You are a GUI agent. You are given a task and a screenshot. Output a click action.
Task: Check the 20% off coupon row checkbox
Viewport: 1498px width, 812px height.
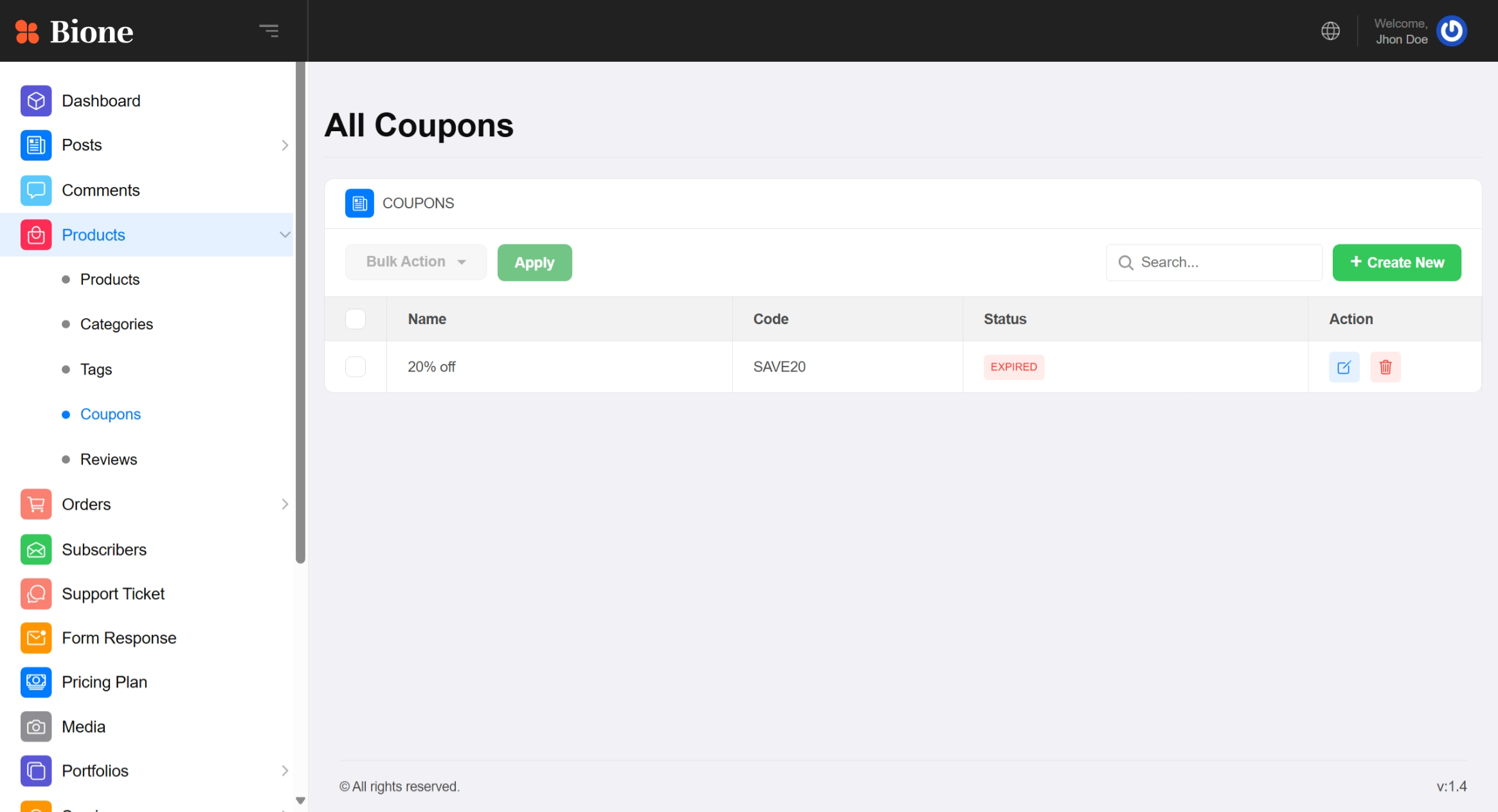[356, 366]
